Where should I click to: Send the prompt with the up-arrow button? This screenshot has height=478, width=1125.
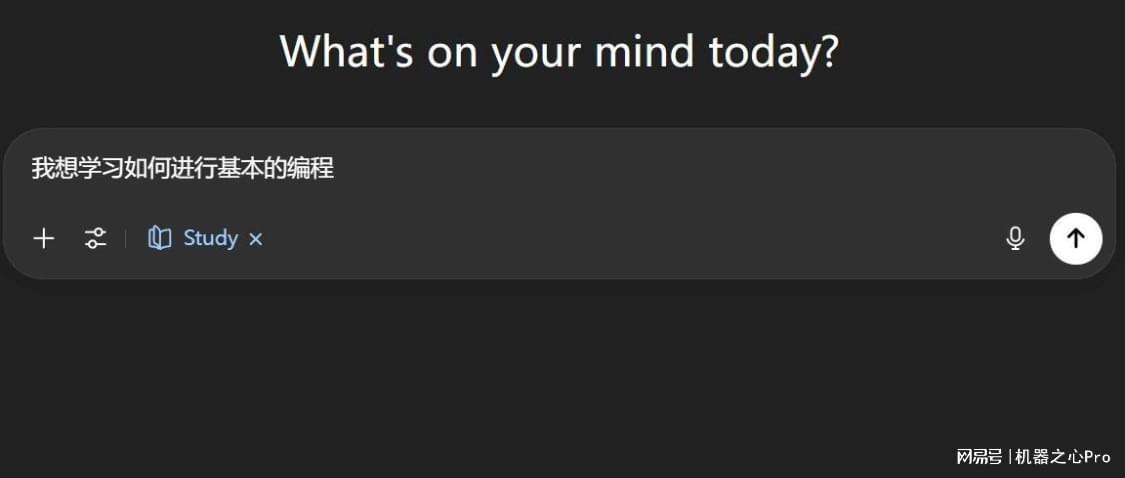(1075, 238)
